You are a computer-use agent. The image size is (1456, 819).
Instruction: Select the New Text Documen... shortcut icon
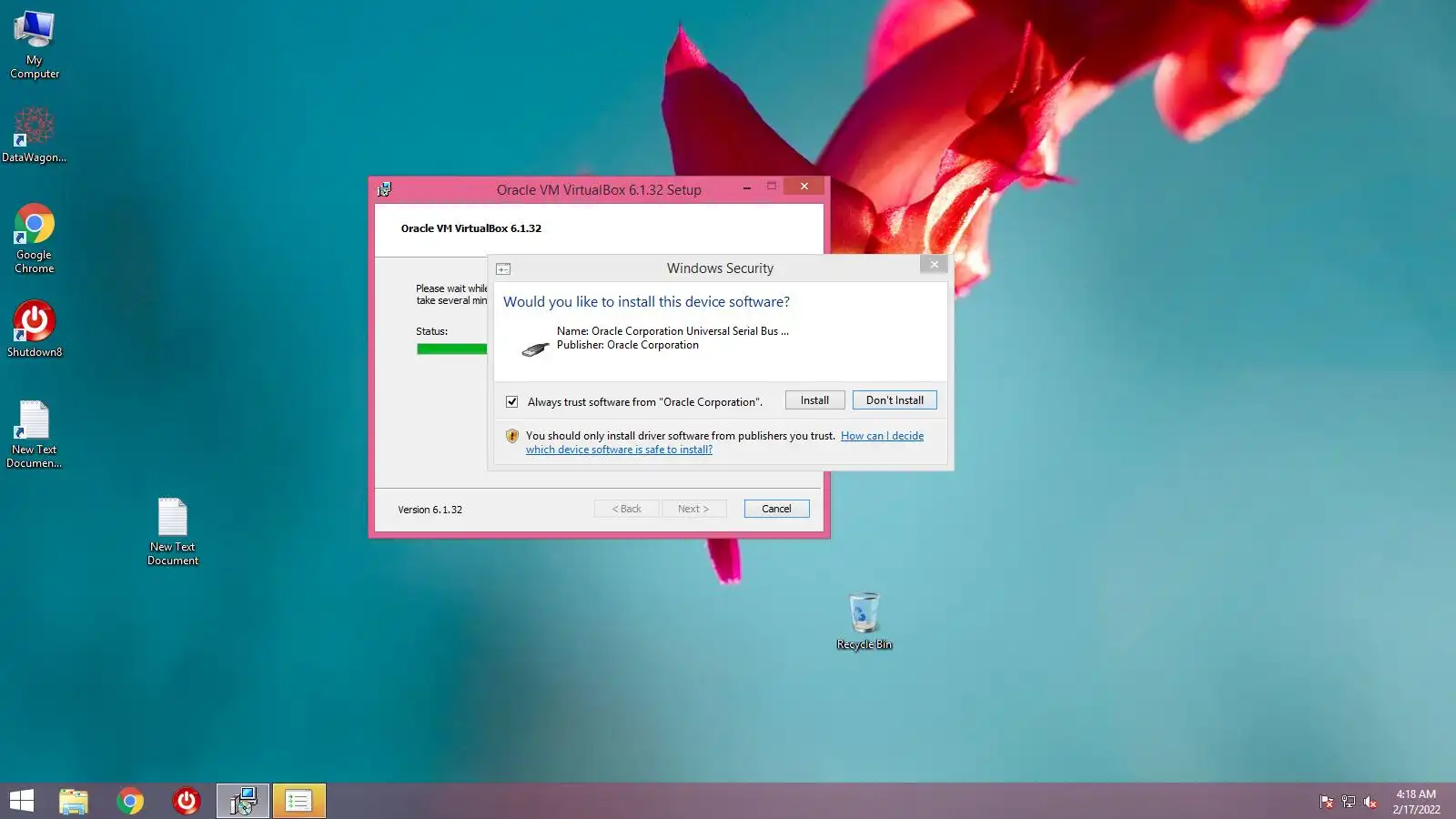pos(34,435)
